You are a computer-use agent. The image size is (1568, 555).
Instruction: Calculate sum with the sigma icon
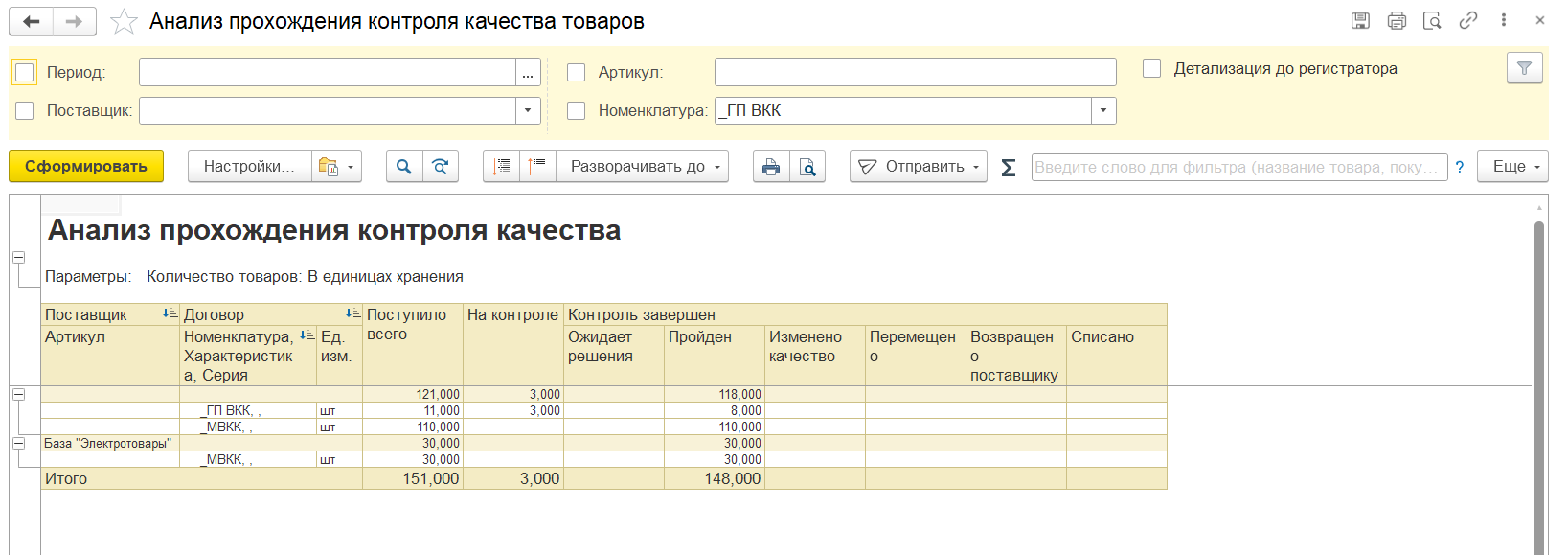pyautogui.click(x=1008, y=168)
